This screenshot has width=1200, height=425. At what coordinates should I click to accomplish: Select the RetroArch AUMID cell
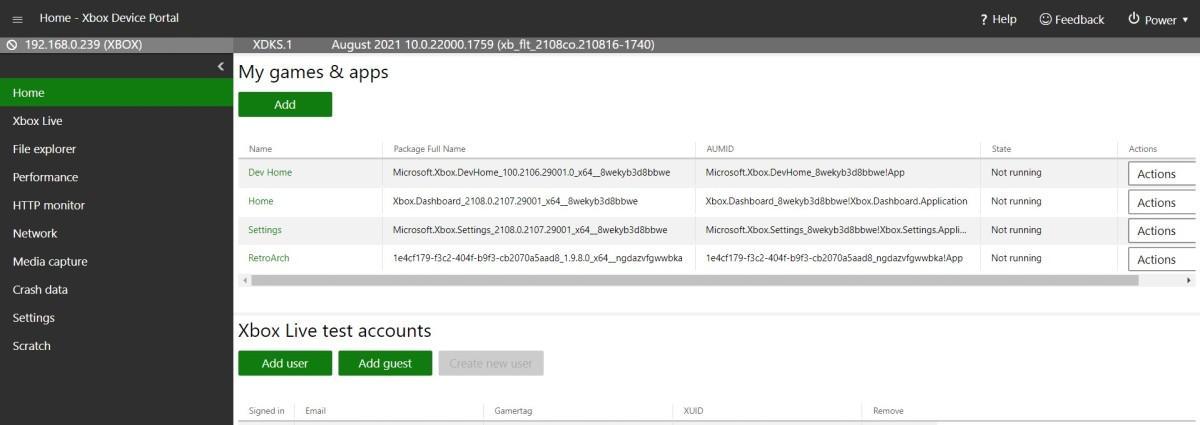(x=834, y=258)
